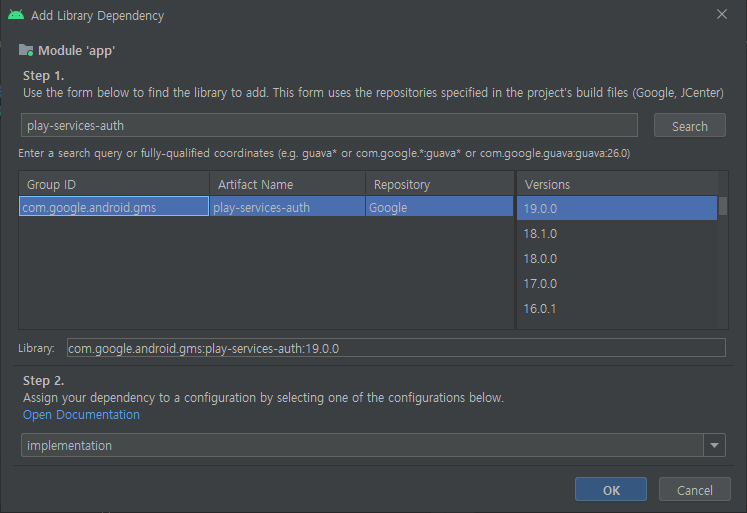
Task: Choose version 16.0.1
Action: click(x=617, y=309)
